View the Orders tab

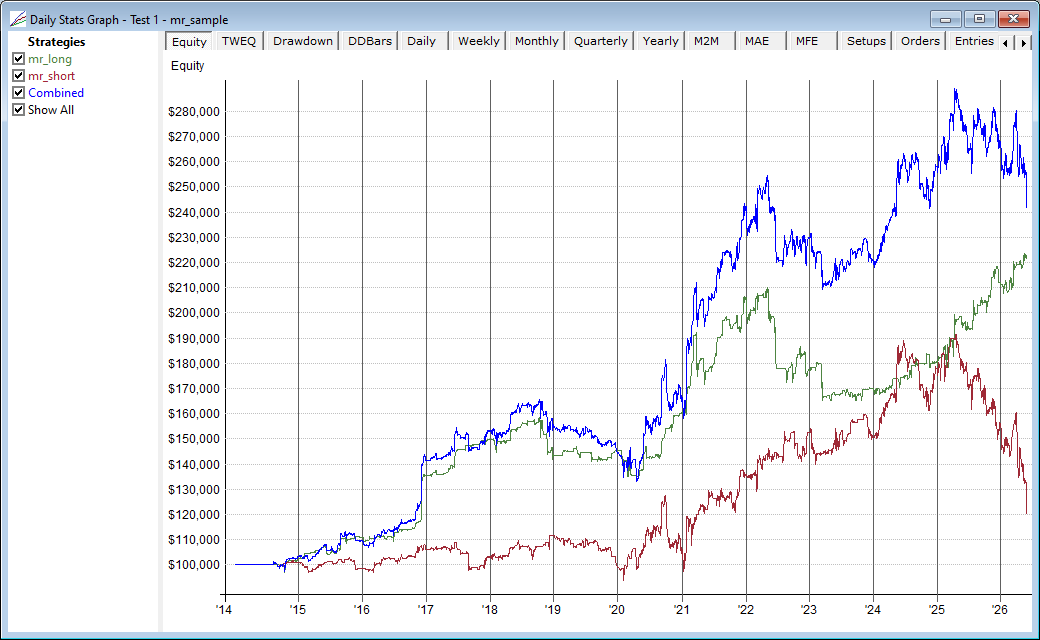pyautogui.click(x=920, y=41)
